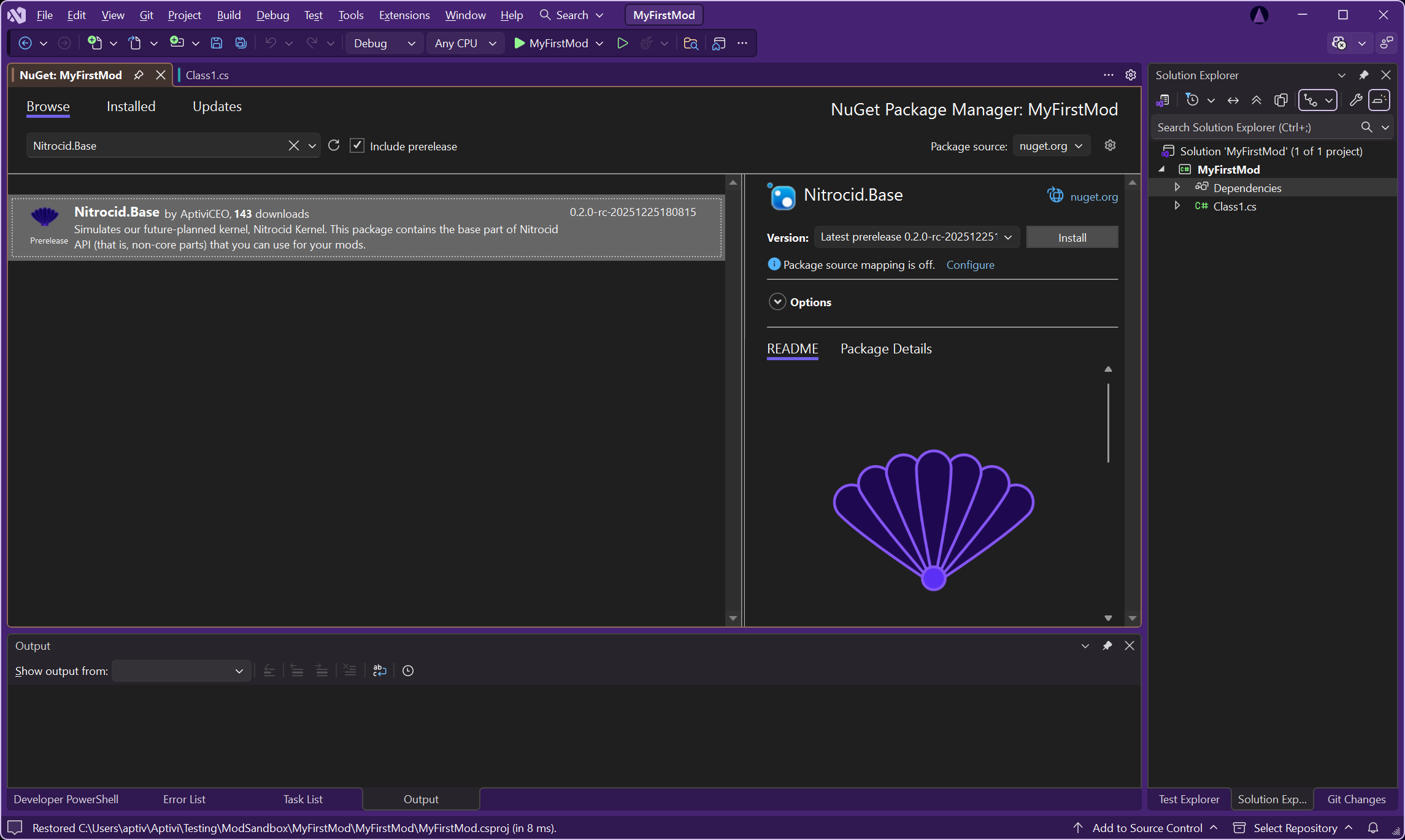Screen dimensions: 1405x840
Task: Switch to the Installed tab
Action: [x=131, y=106]
